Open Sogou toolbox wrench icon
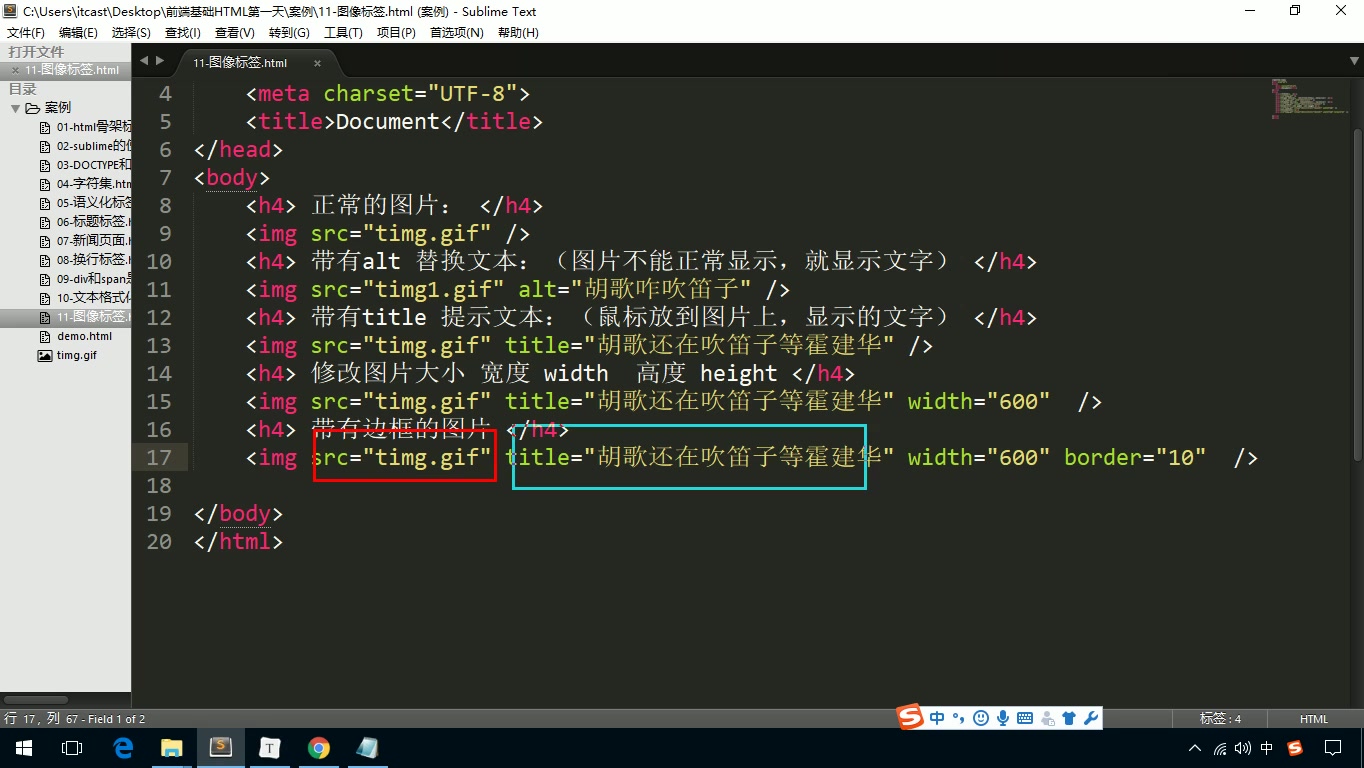1364x768 pixels. point(1091,718)
